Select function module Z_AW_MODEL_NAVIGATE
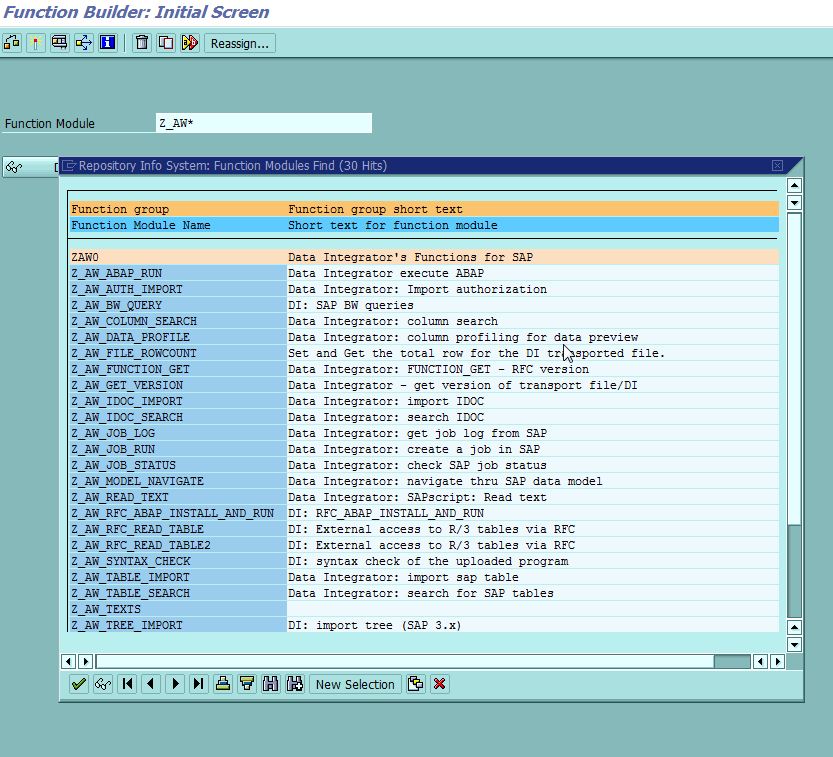This screenshot has width=833, height=757. pyautogui.click(x=424, y=481)
